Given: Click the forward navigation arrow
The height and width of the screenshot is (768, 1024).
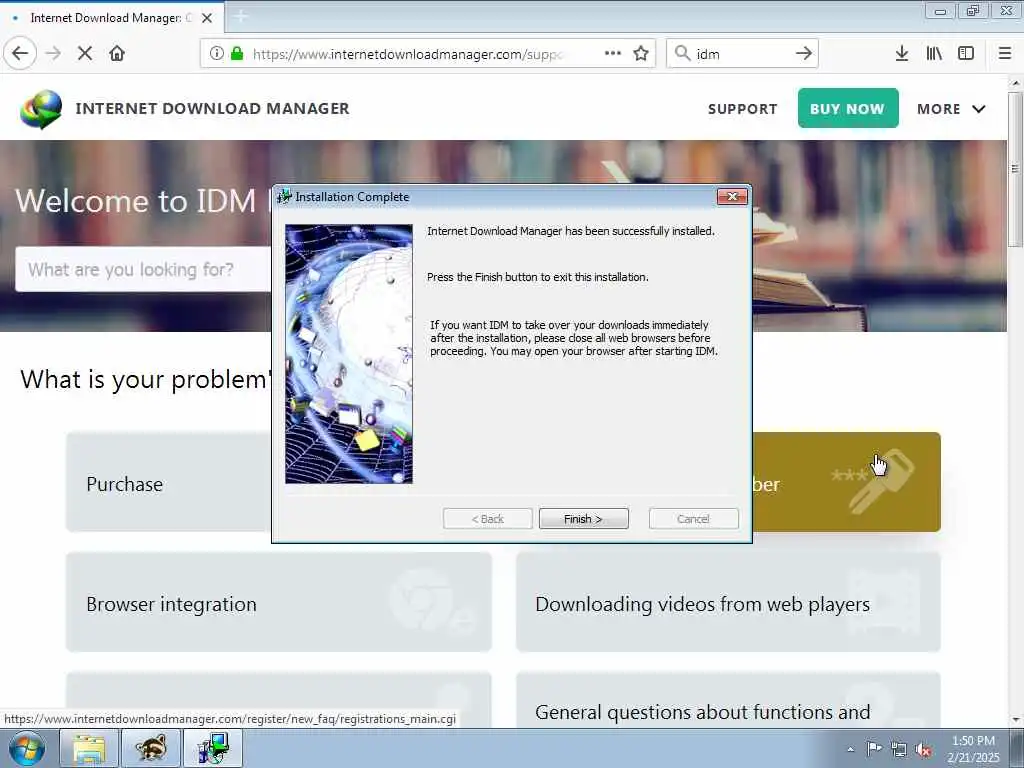Looking at the screenshot, I should coord(54,54).
